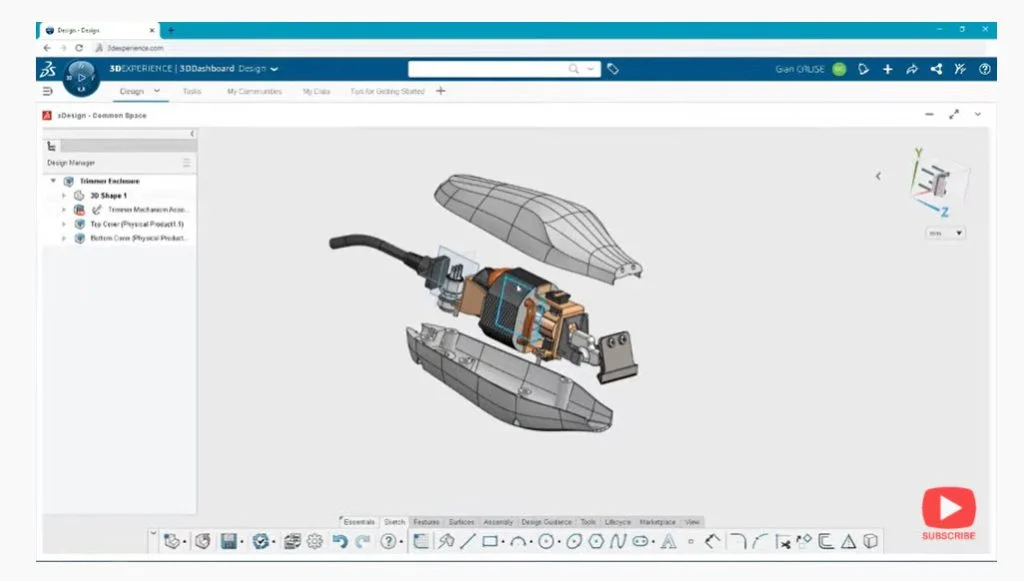
Task: Click the Undo icon in the toolbar
Action: (x=340, y=541)
